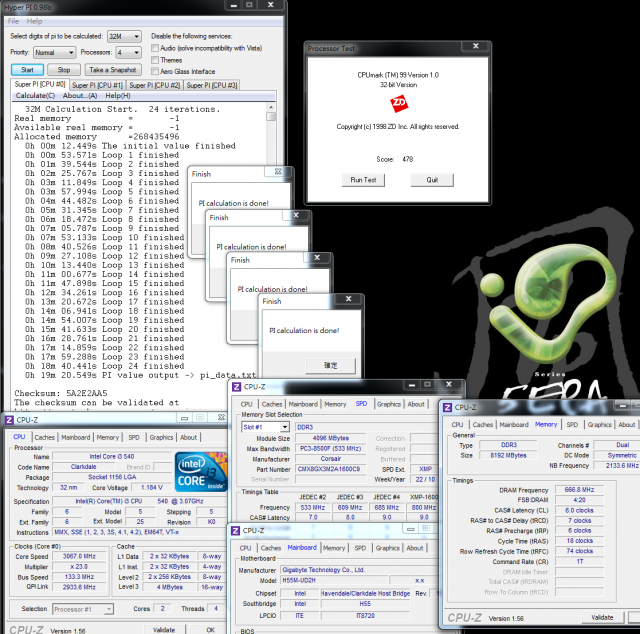Open Memory tab in CPU-Z CPU window
This screenshot has width=640, height=634.
(x=107, y=437)
